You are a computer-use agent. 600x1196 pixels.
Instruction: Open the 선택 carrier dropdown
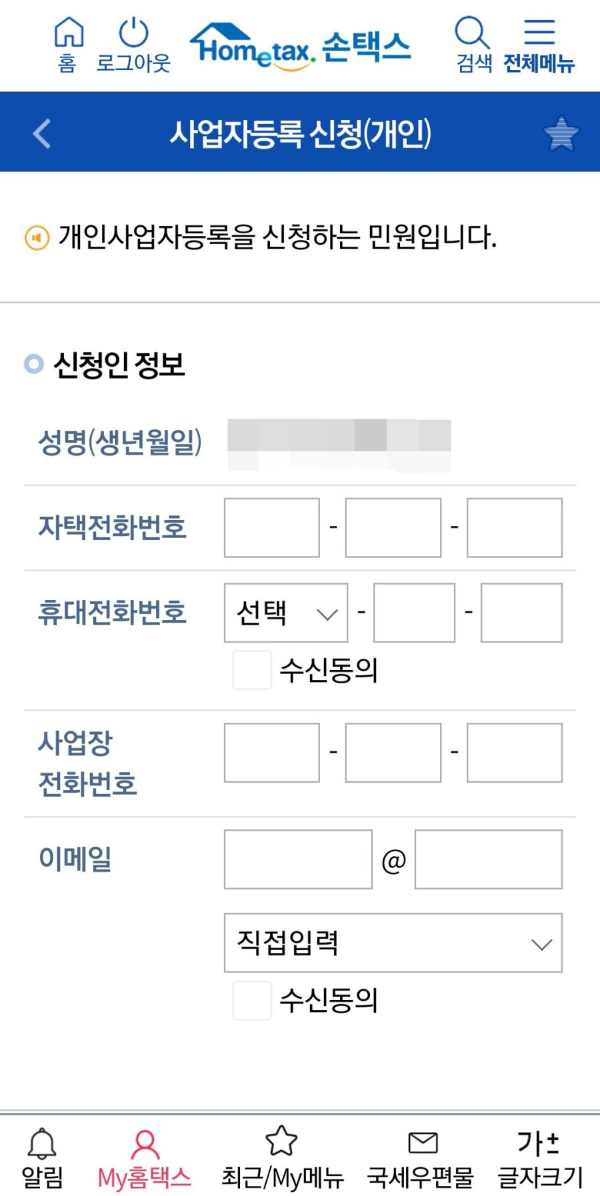click(x=285, y=613)
